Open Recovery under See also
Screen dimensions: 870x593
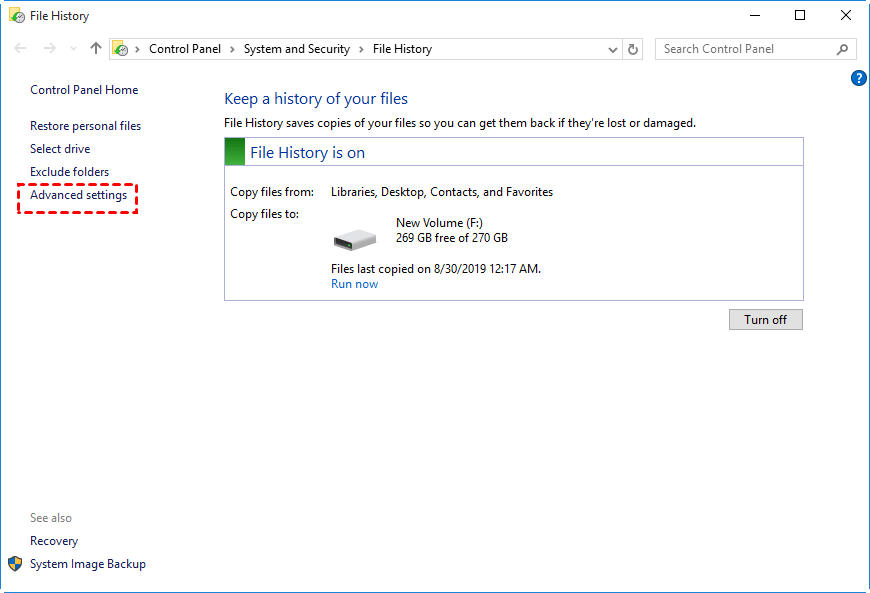click(x=54, y=541)
